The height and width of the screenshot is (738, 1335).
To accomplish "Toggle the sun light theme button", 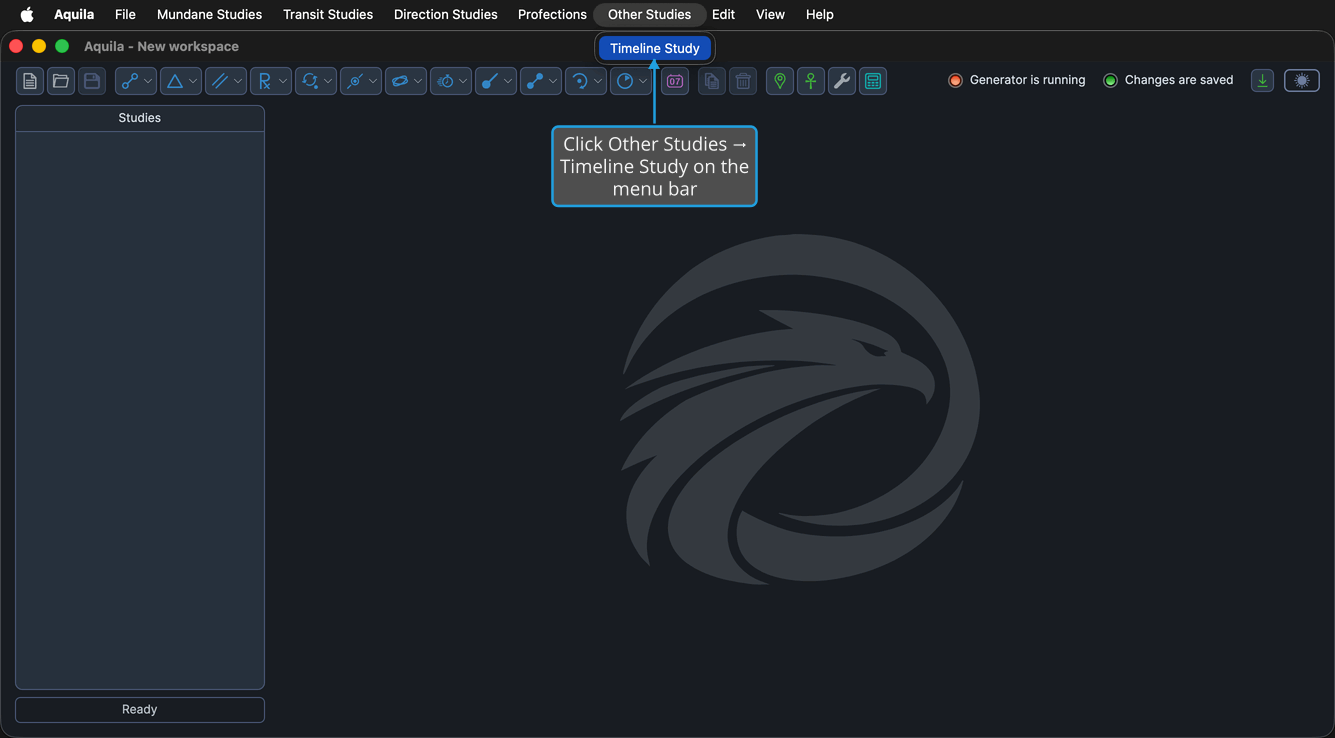I will (1302, 81).
